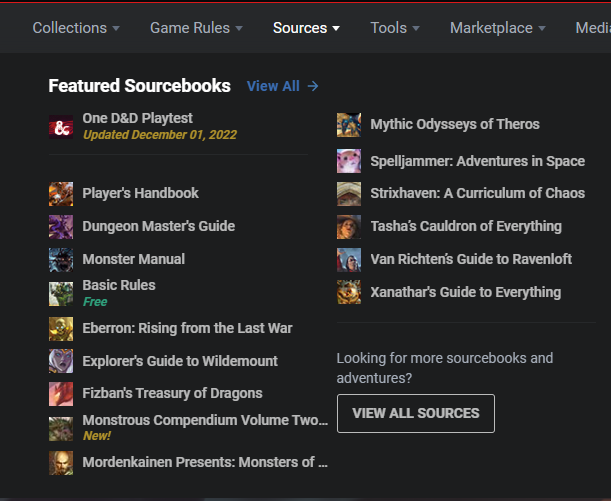This screenshot has width=611, height=501.
Task: Click the 'Updated December 01, 2022' text
Action: pyautogui.click(x=160, y=135)
